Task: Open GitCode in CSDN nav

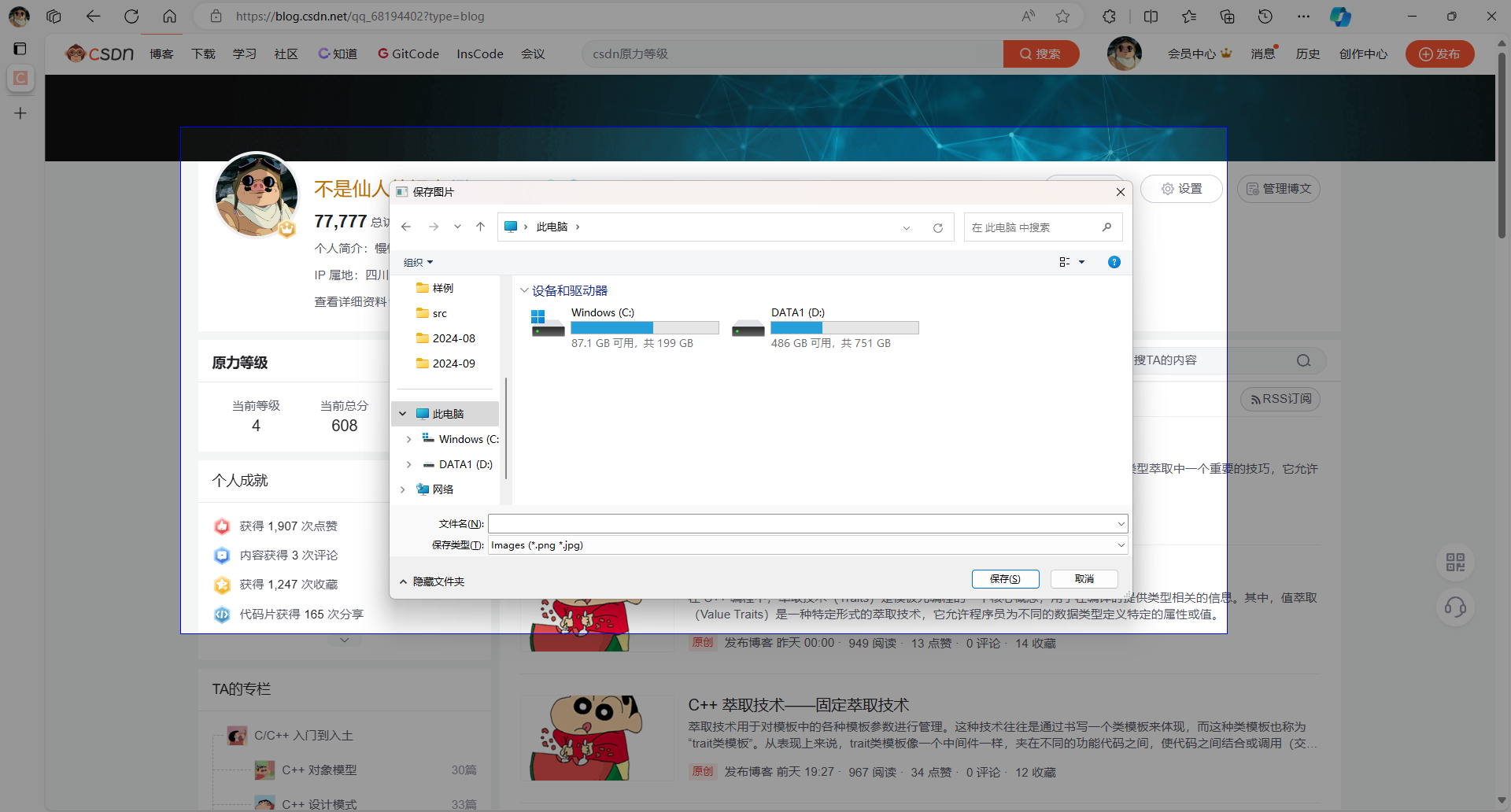Action: [408, 54]
